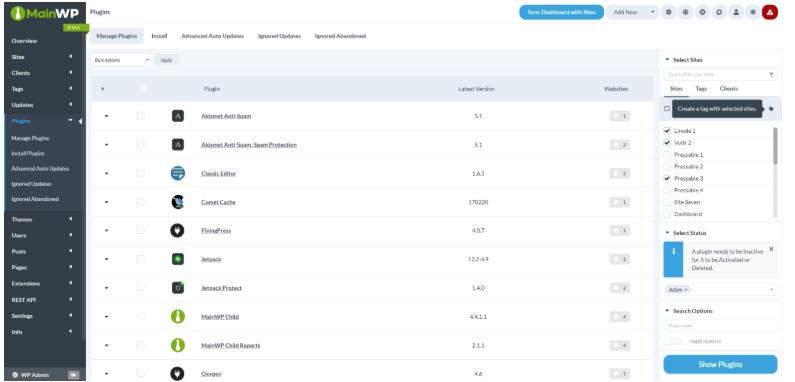Switch to the Install tab
The image size is (795, 382).
point(159,36)
